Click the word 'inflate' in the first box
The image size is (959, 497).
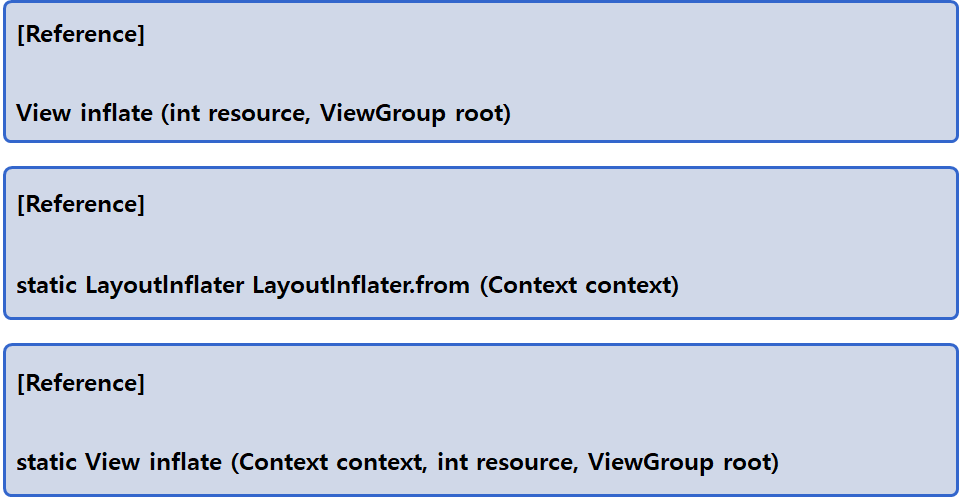click(117, 114)
